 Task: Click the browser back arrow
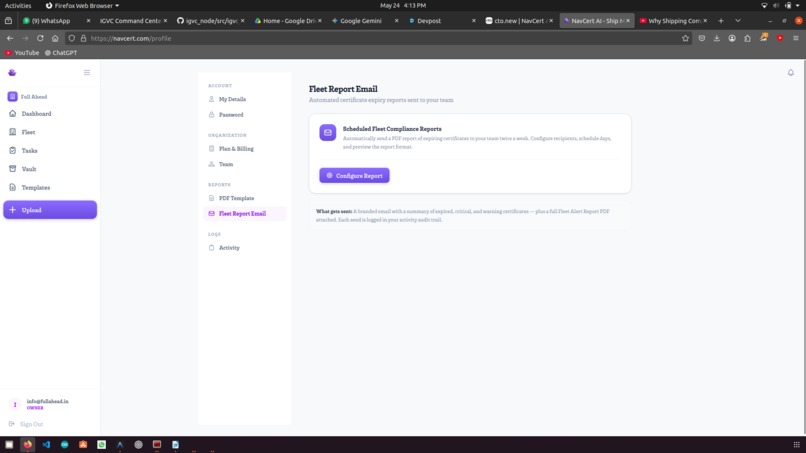pyautogui.click(x=10, y=38)
